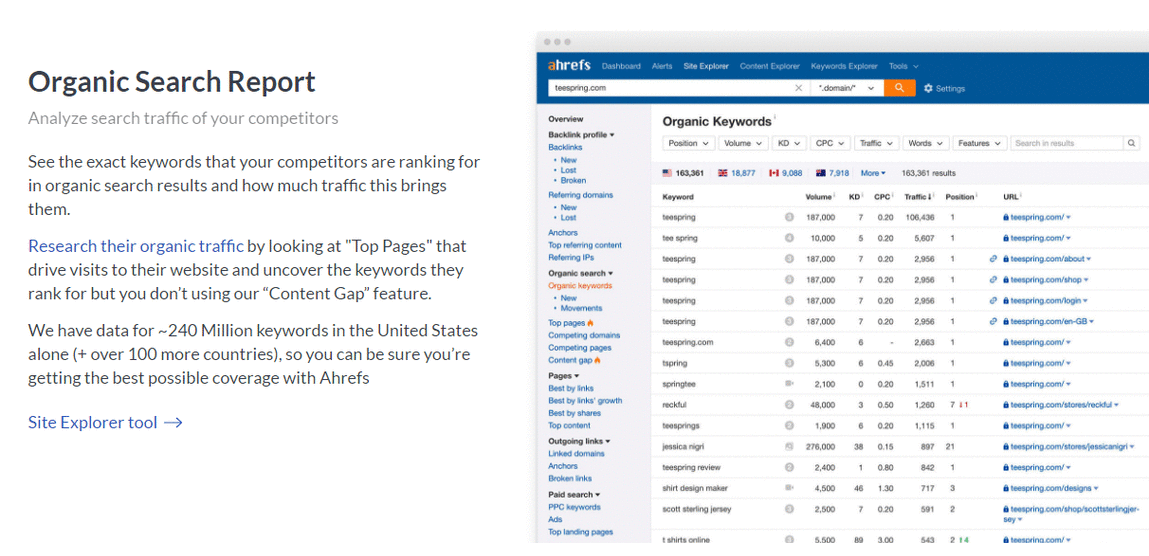This screenshot has height=556, width=1149.
Task: Click SERP icon in scott sterling jersey row
Action: coord(789,509)
